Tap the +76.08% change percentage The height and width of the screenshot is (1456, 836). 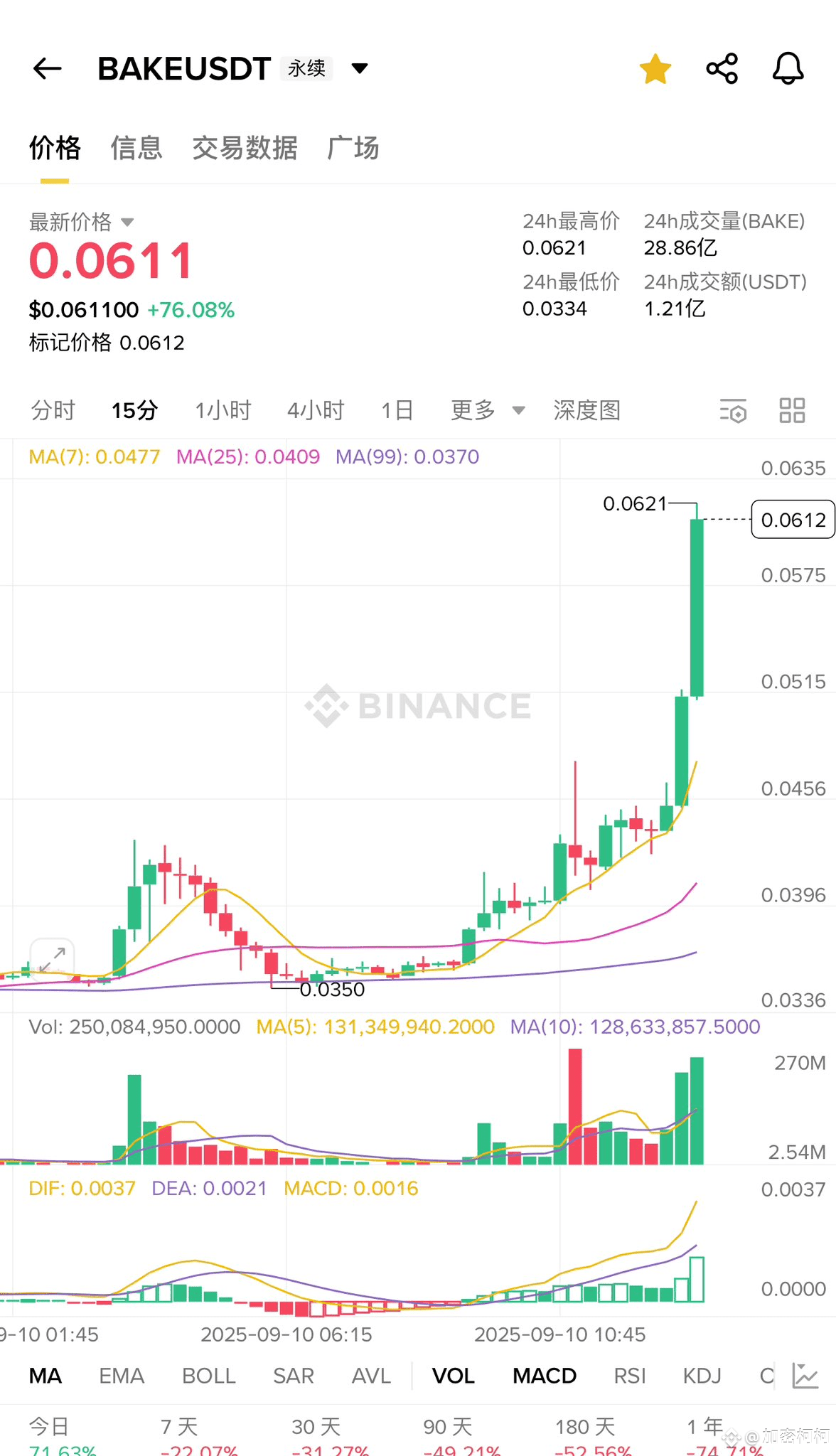191,310
